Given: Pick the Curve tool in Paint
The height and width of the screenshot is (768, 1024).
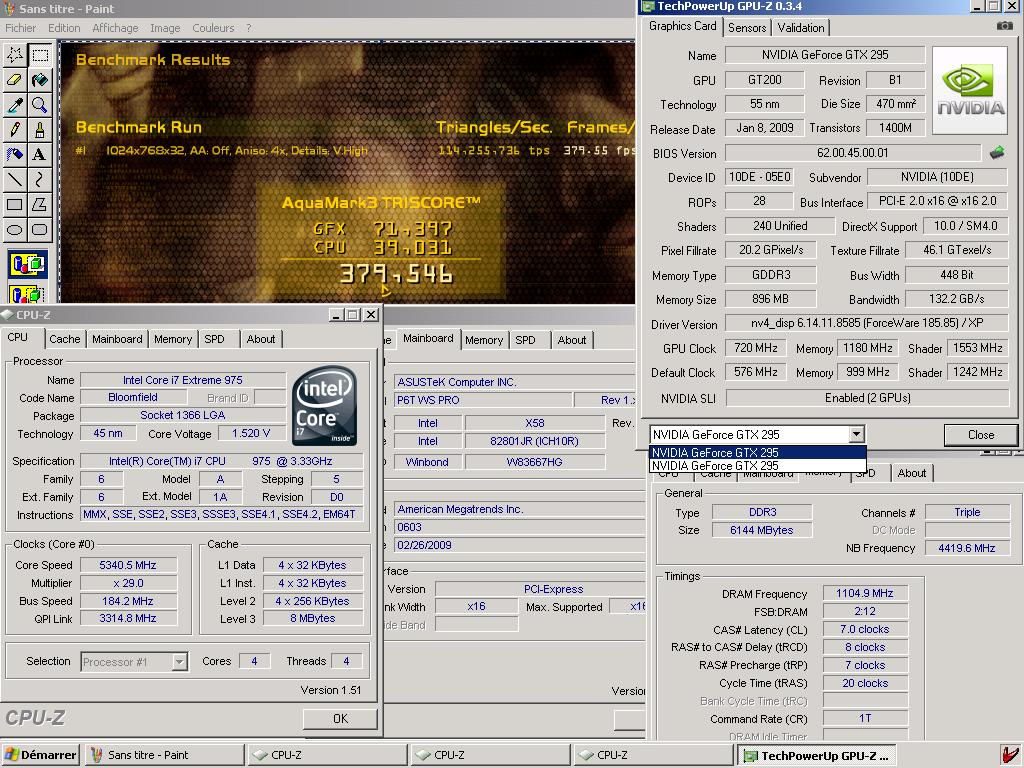Looking at the screenshot, I should [x=40, y=179].
